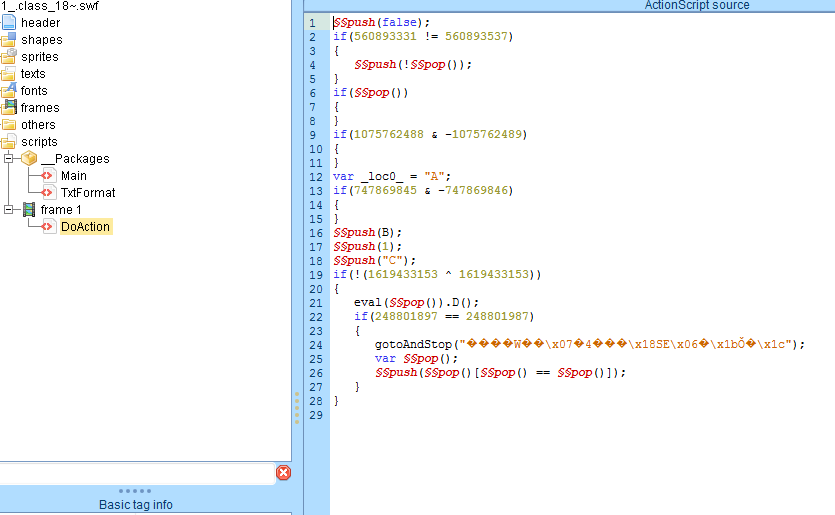Click the __Packages box icon
Screen dimensions: 835x515
point(29,158)
